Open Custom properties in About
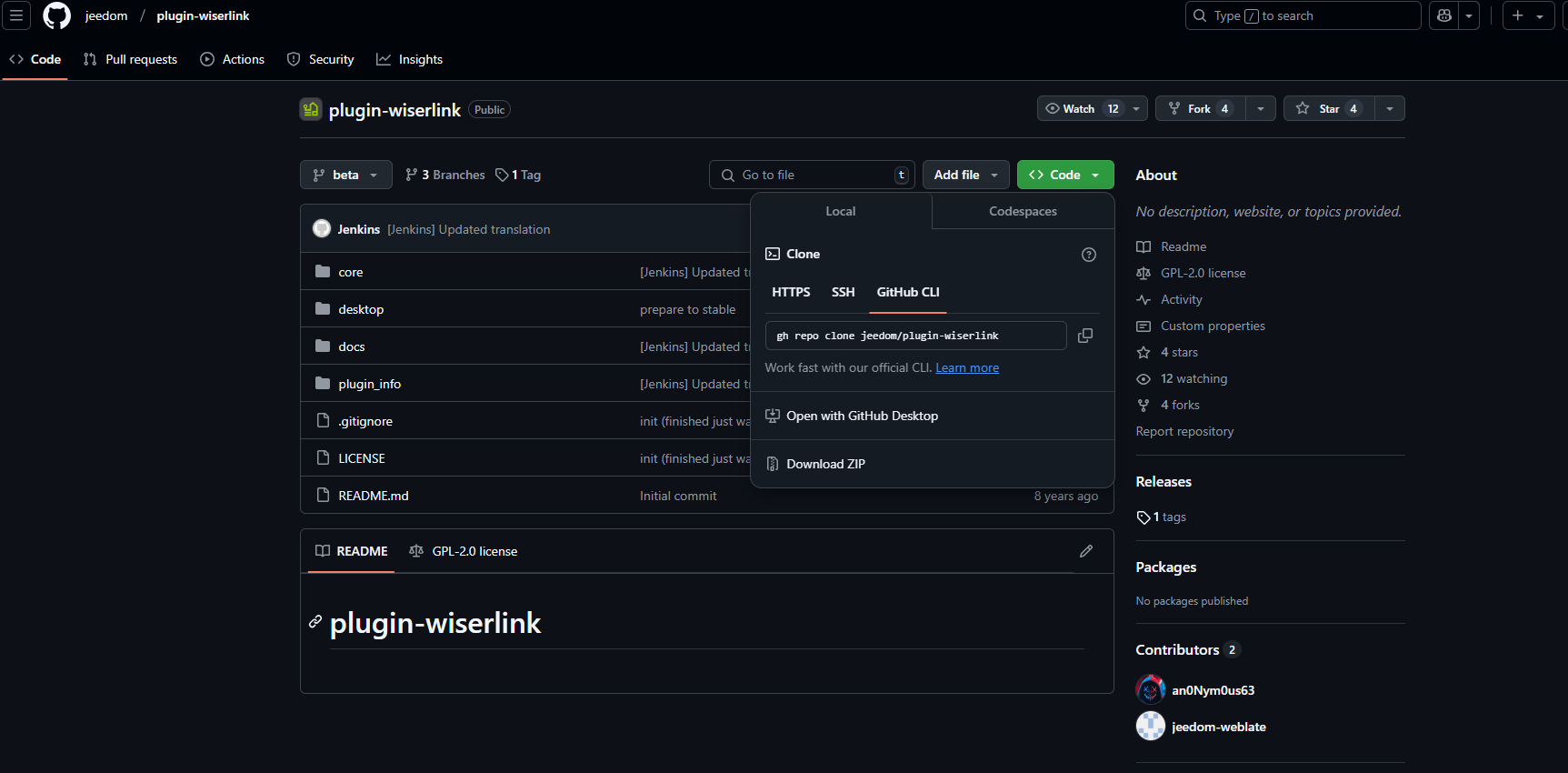 (x=1213, y=326)
